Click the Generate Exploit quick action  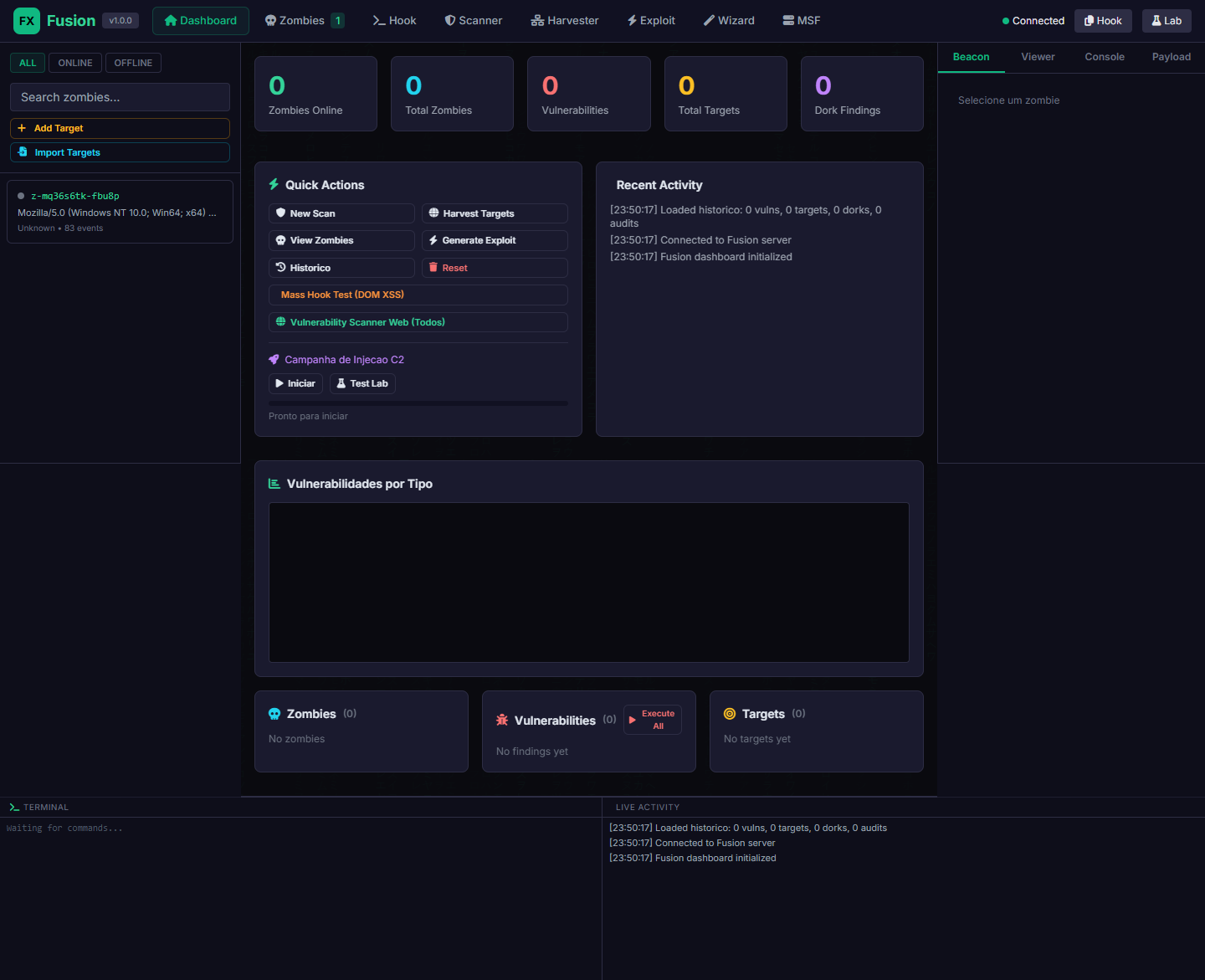(x=495, y=240)
